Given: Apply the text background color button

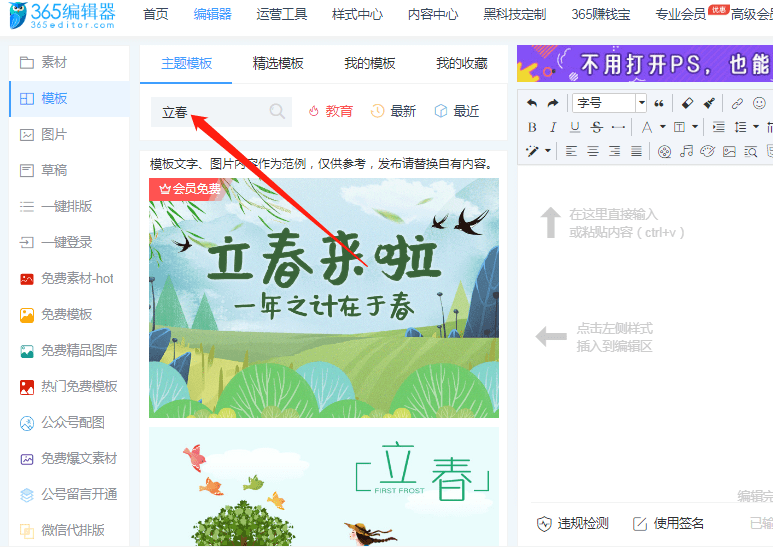Looking at the screenshot, I should [679, 127].
